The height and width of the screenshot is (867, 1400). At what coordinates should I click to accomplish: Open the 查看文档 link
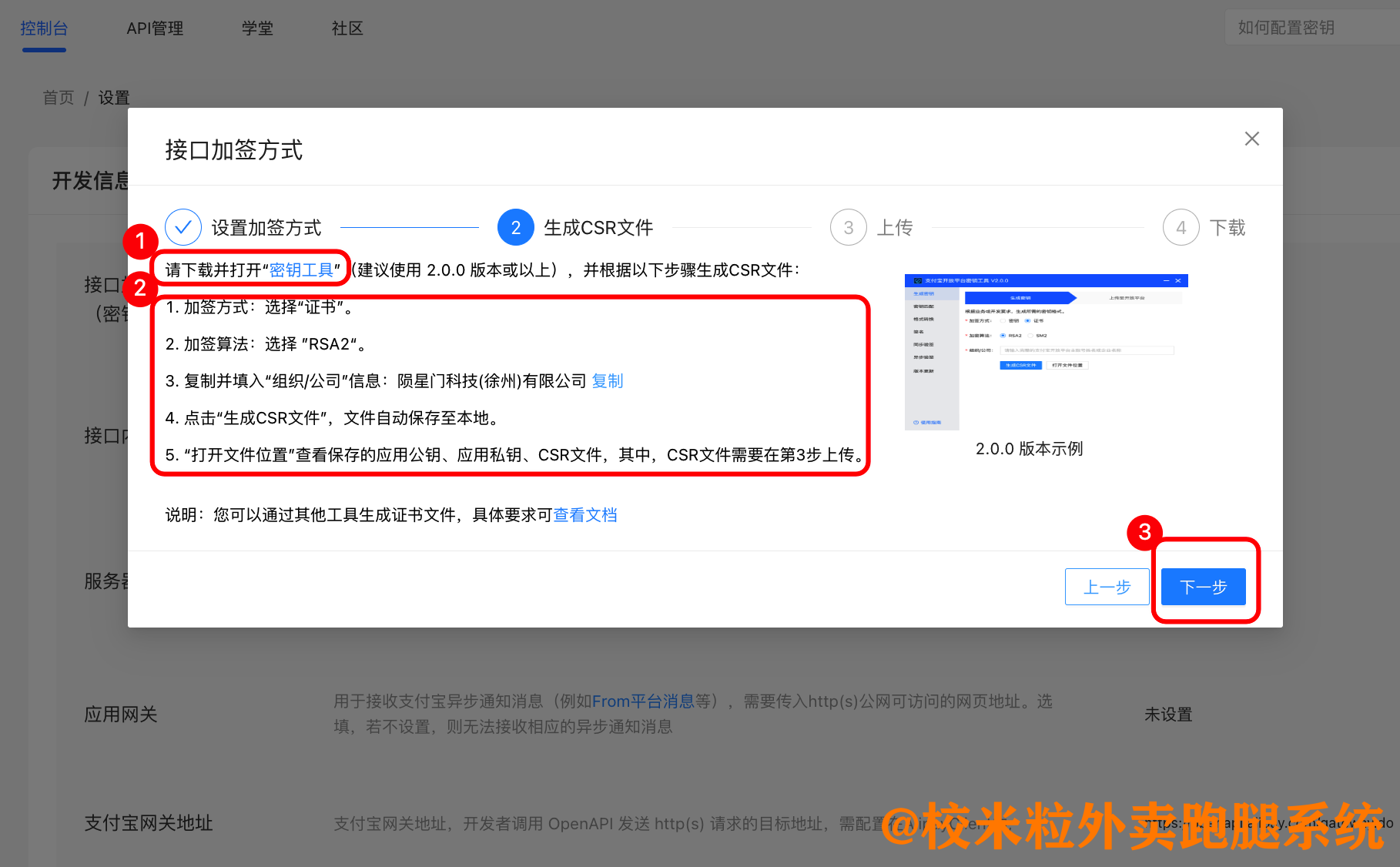click(x=585, y=515)
